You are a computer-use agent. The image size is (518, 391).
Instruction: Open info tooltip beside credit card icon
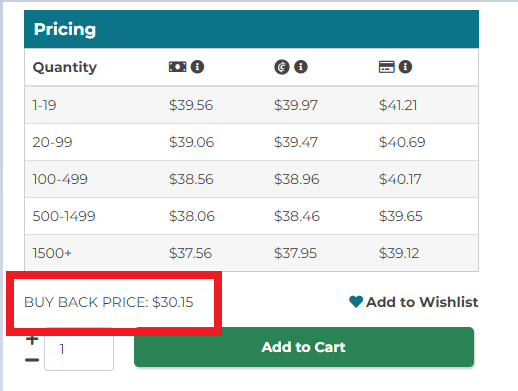click(x=405, y=67)
